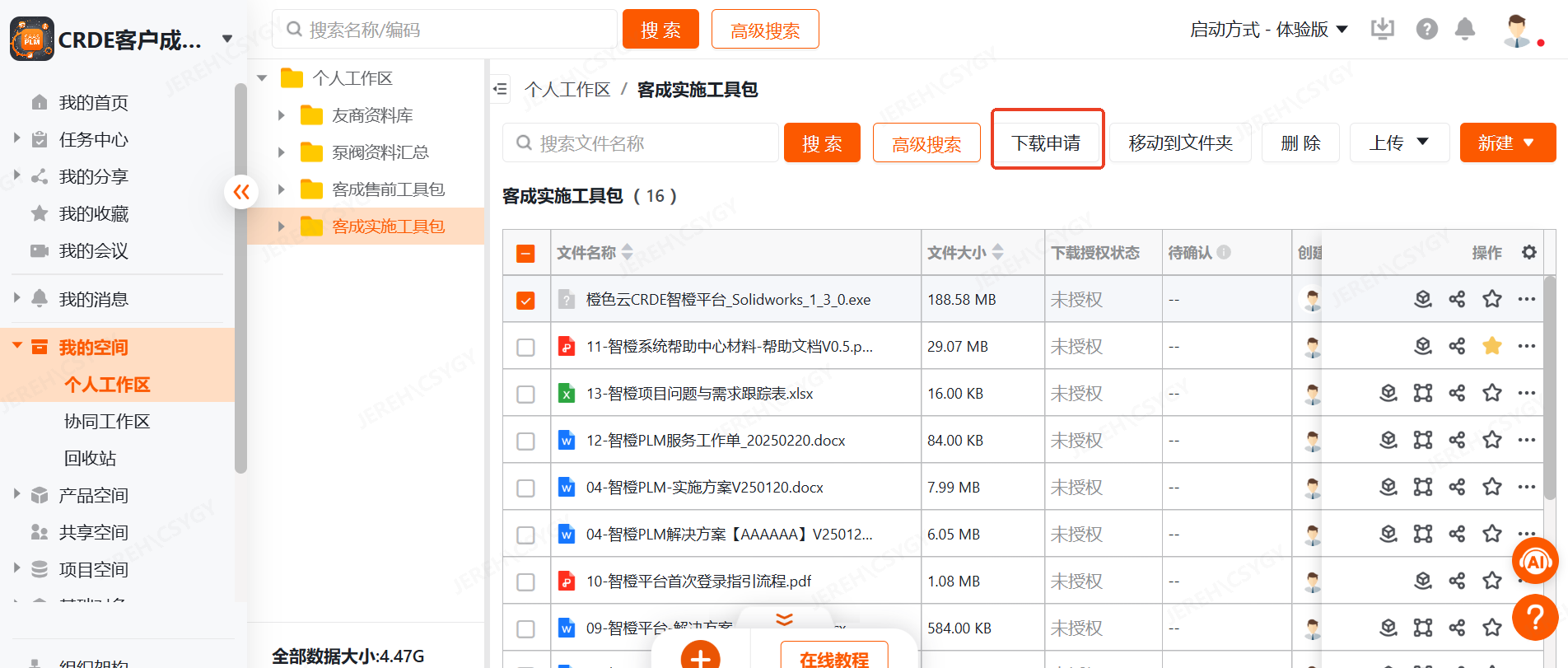Favorite the 橙色云CRDE智橙平台_Solidworks exe file star

pyautogui.click(x=1491, y=299)
